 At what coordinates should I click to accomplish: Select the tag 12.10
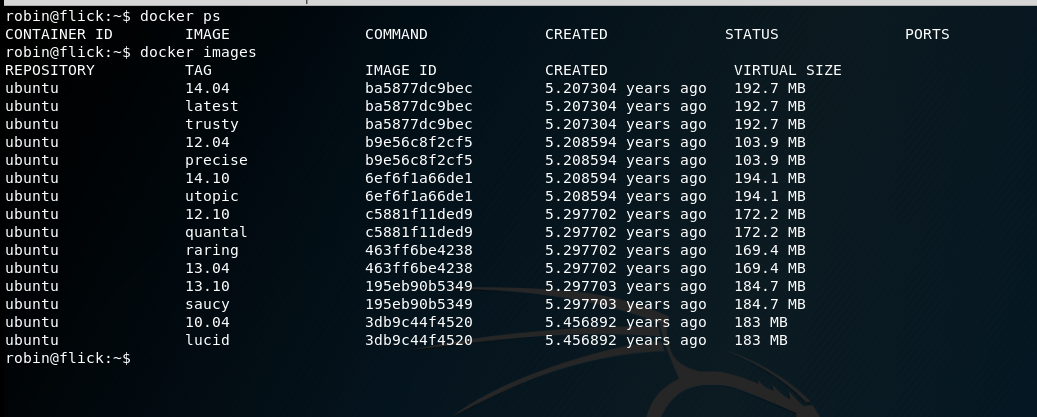pyautogui.click(x=207, y=214)
